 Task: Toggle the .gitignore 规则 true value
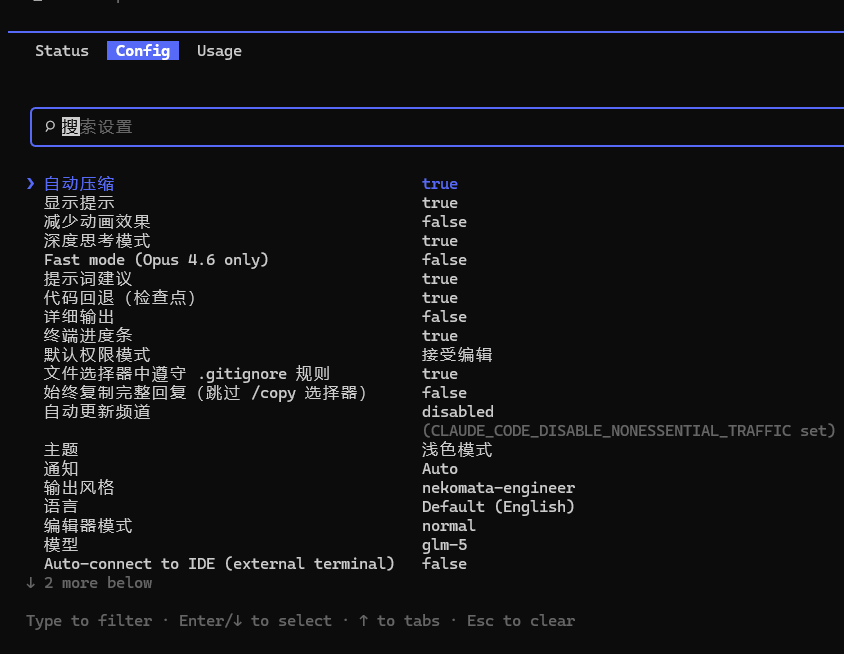coord(440,374)
